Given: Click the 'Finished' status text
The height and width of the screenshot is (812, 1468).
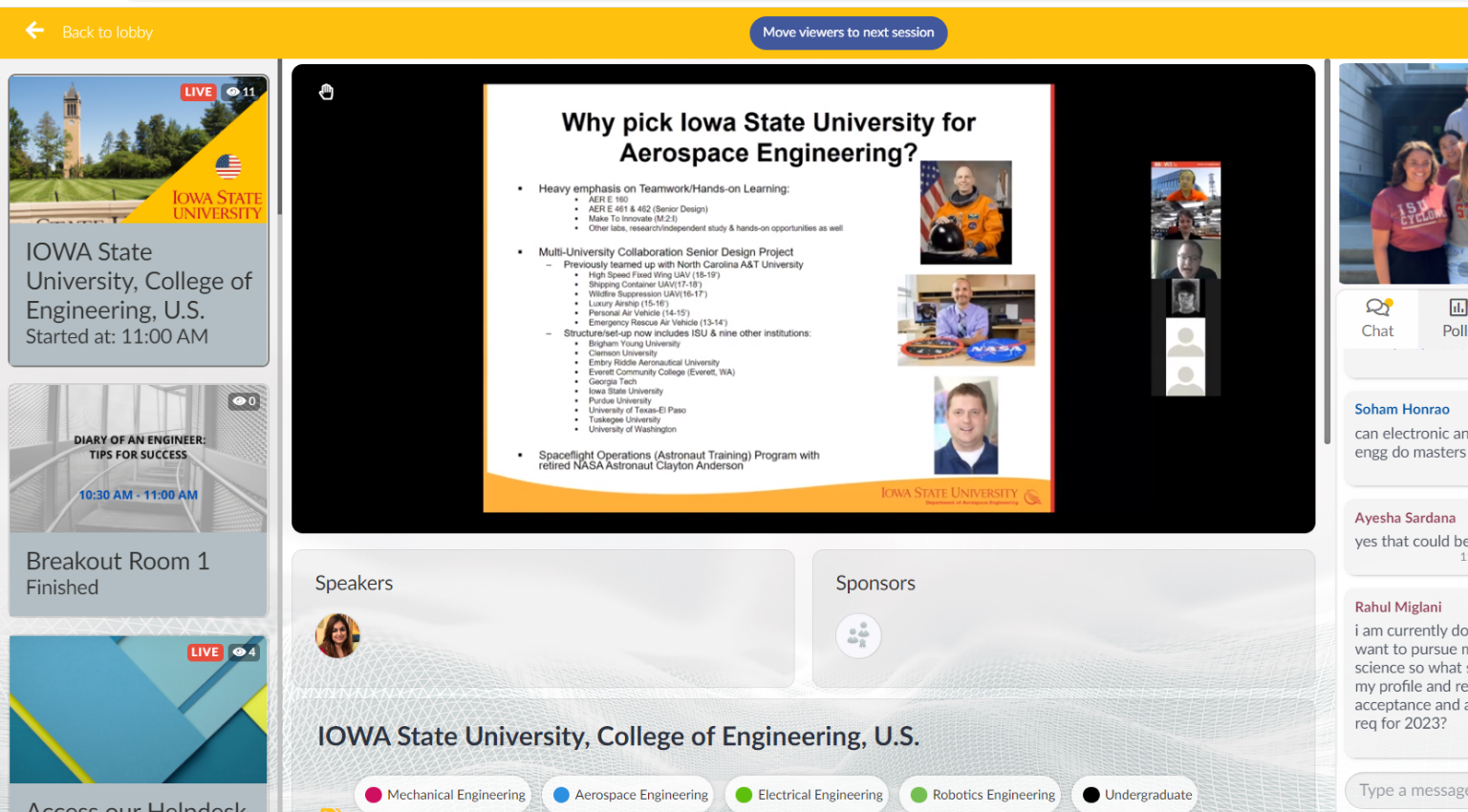Looking at the screenshot, I should (62, 588).
